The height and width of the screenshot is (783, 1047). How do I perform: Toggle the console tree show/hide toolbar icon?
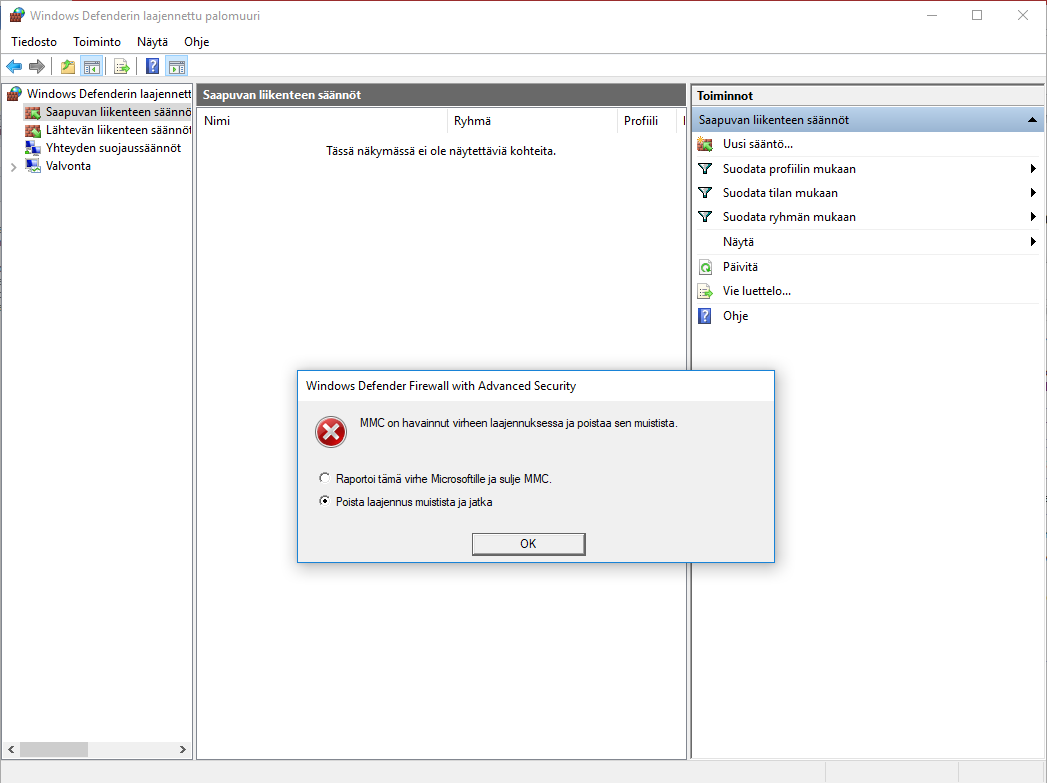click(x=91, y=66)
